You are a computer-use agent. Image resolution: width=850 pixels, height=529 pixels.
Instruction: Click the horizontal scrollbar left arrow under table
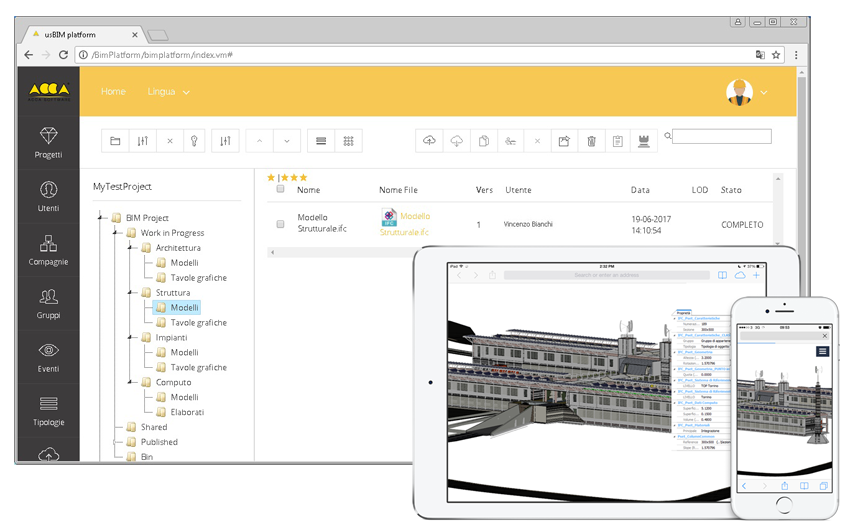(272, 252)
